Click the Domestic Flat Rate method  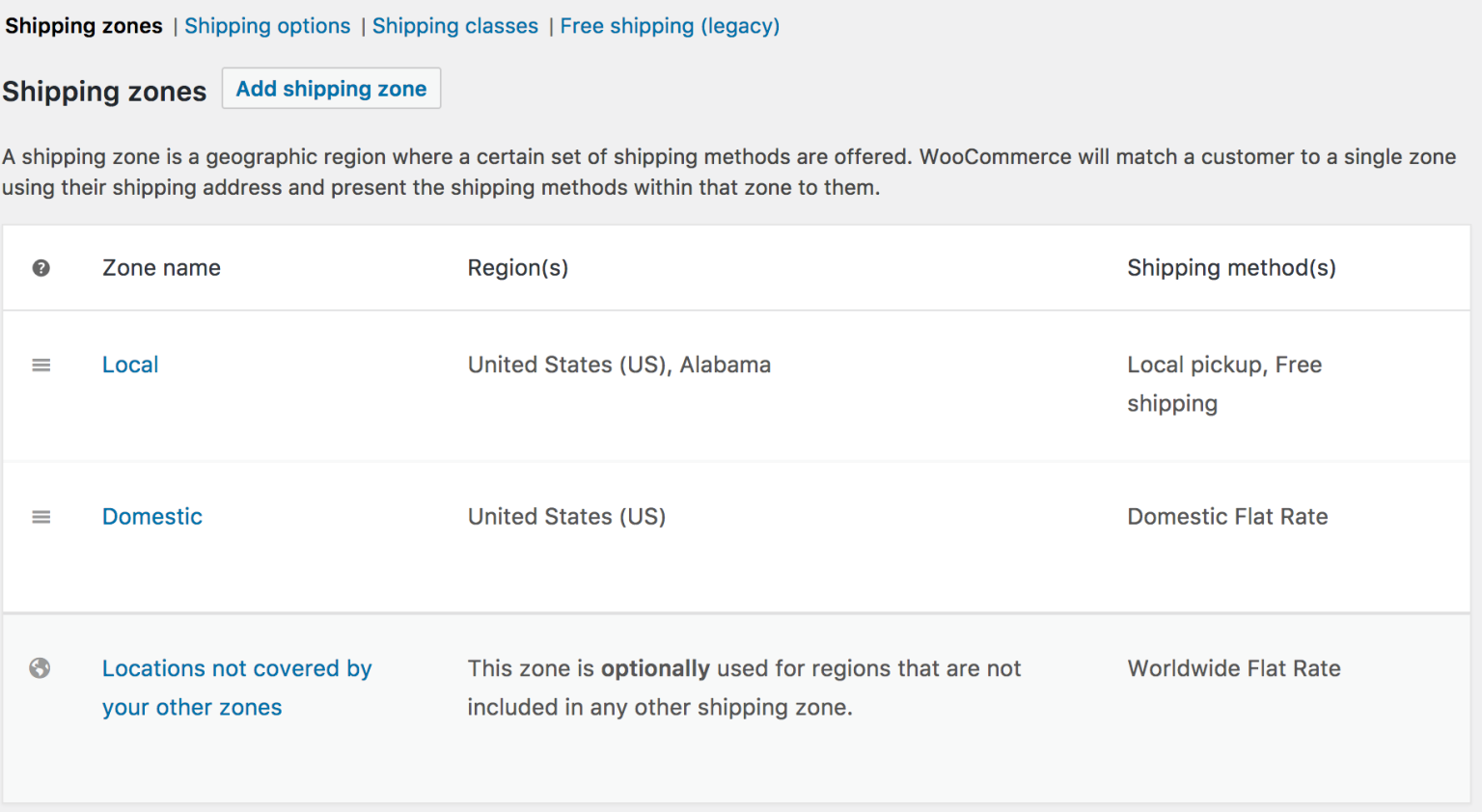click(1227, 517)
